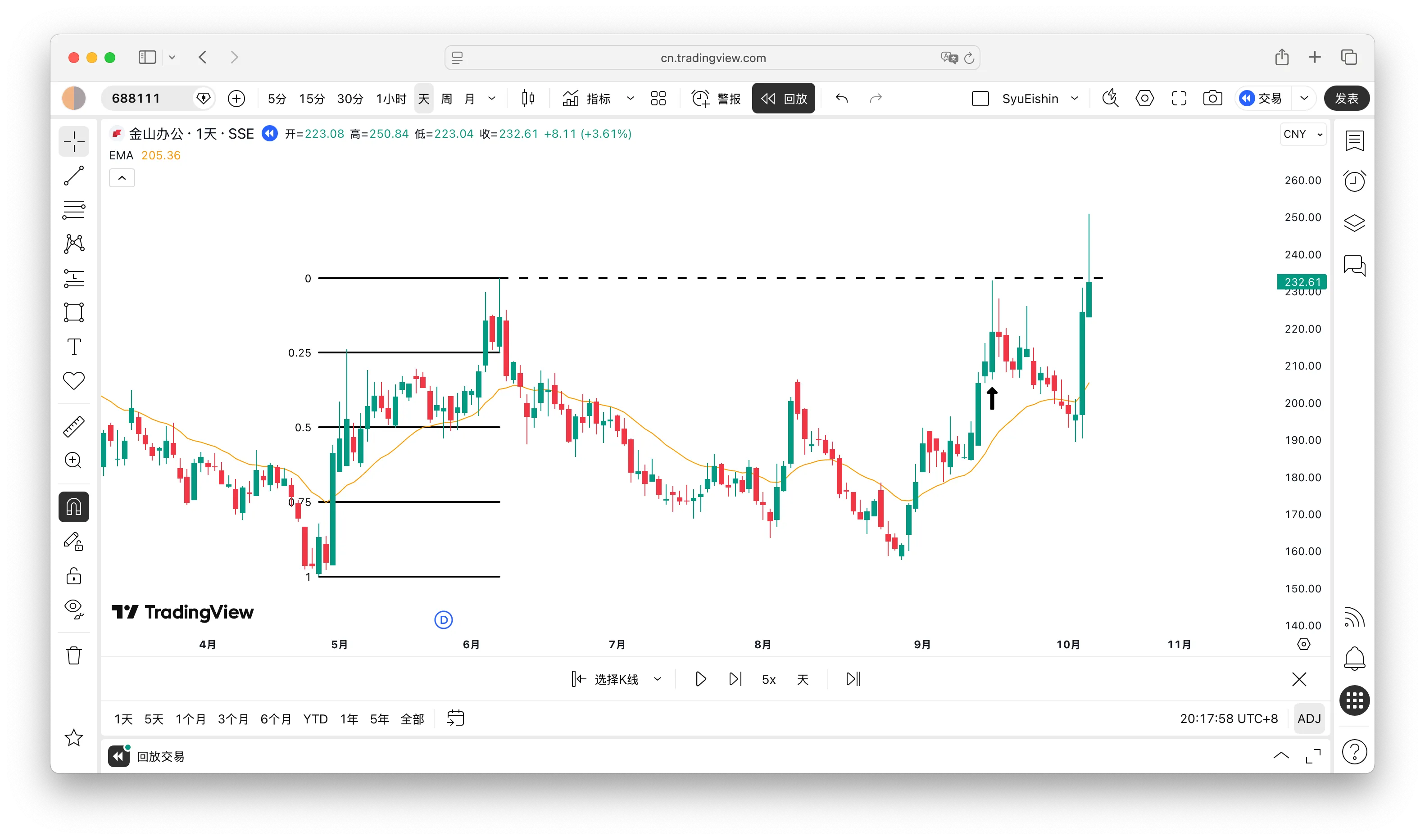
Task: Open the alerts clock panel icon
Action: (x=1354, y=181)
